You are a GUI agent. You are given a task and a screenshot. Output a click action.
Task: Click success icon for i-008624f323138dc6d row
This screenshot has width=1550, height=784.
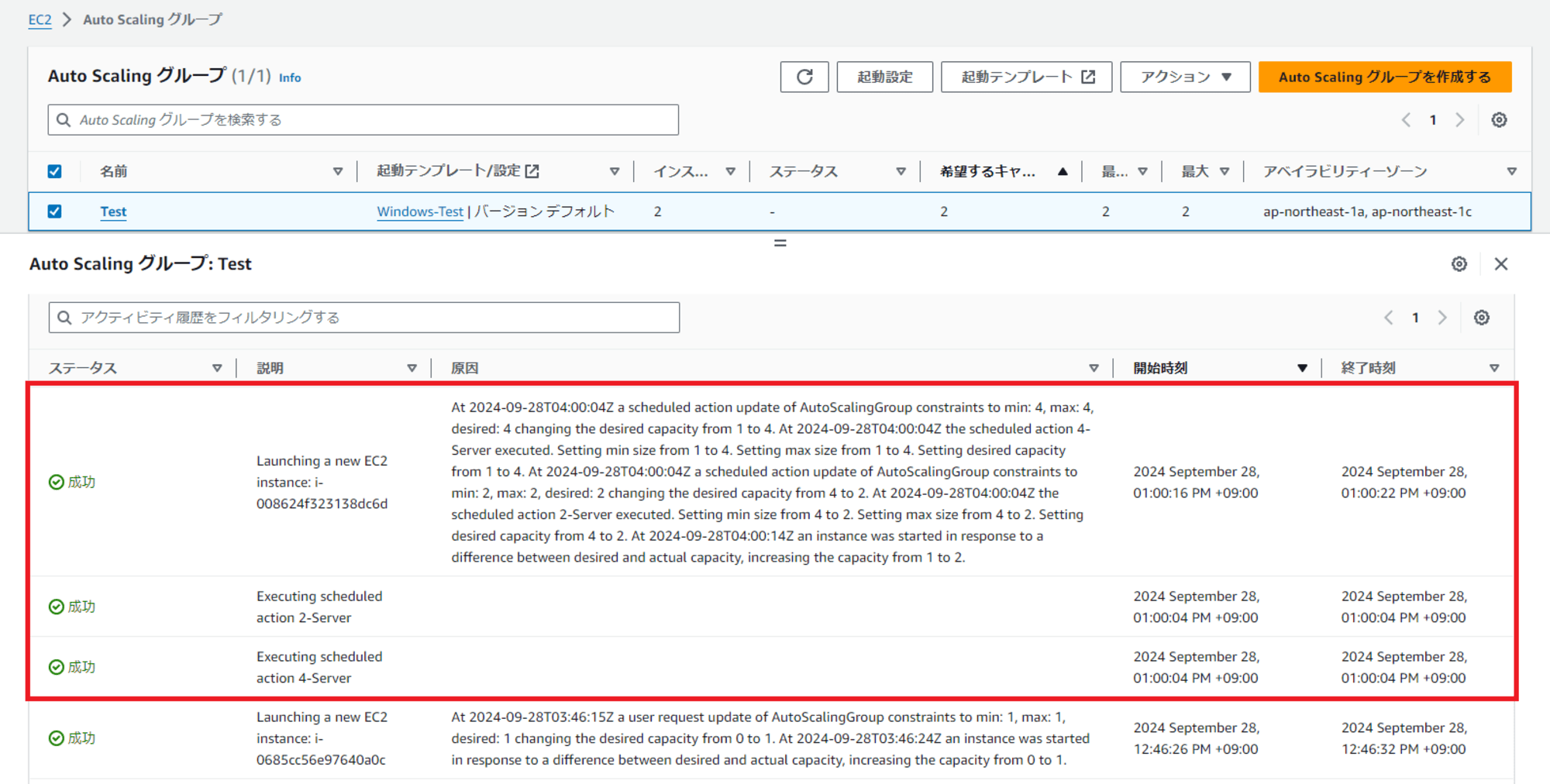pyautogui.click(x=57, y=482)
